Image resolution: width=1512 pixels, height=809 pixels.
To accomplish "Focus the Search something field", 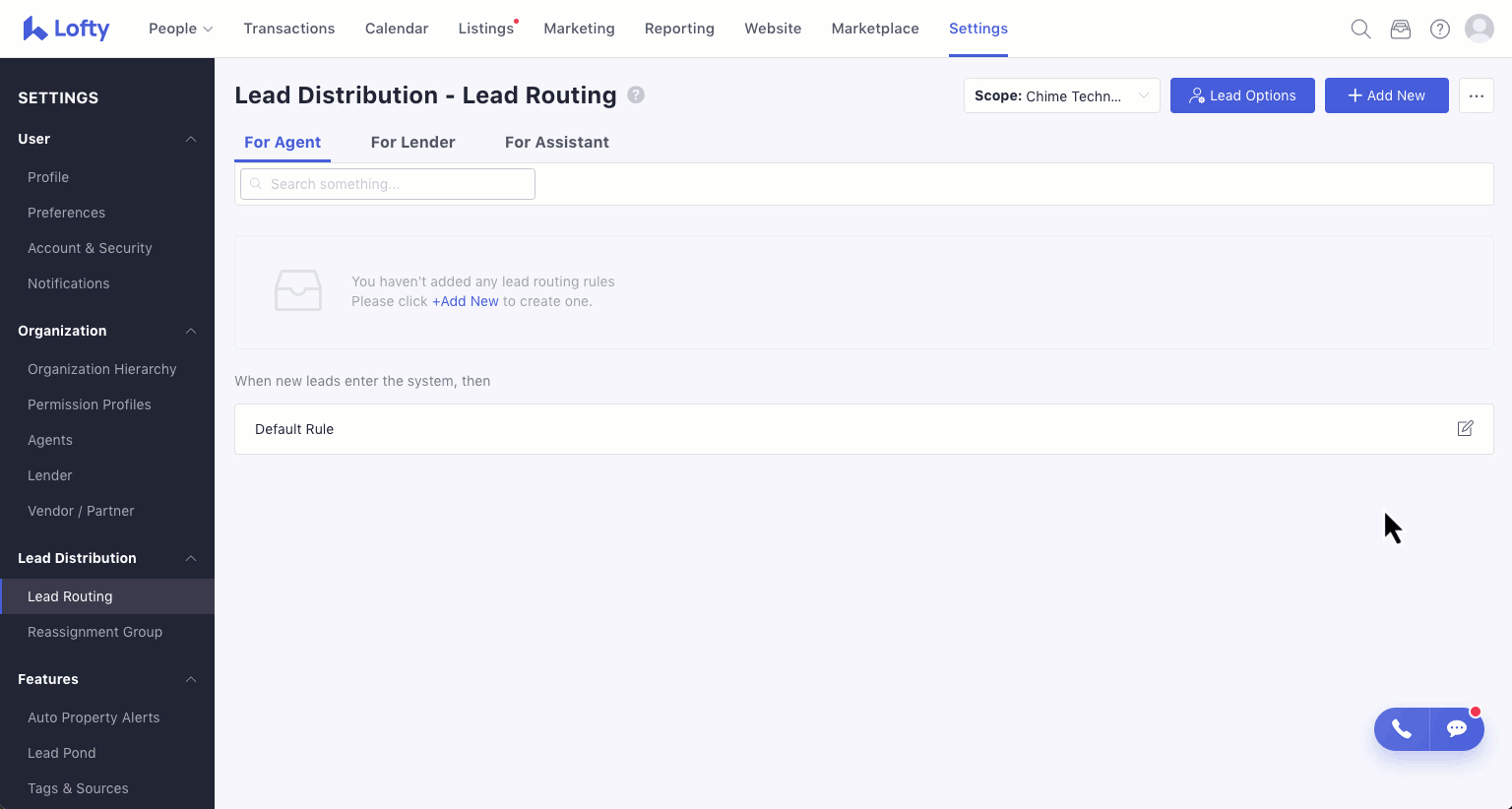I will coord(388,184).
